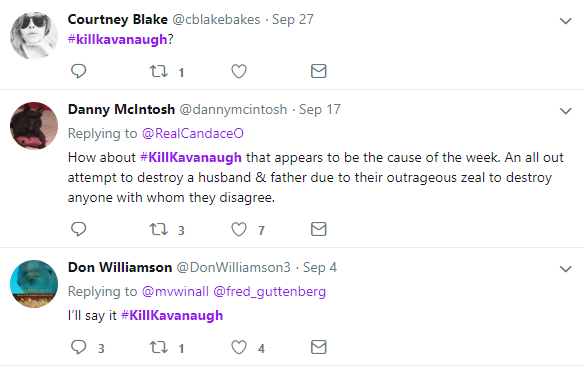This screenshot has height=370, width=584.
Task: Like Courtney Blake's tweet
Action: coord(239,71)
